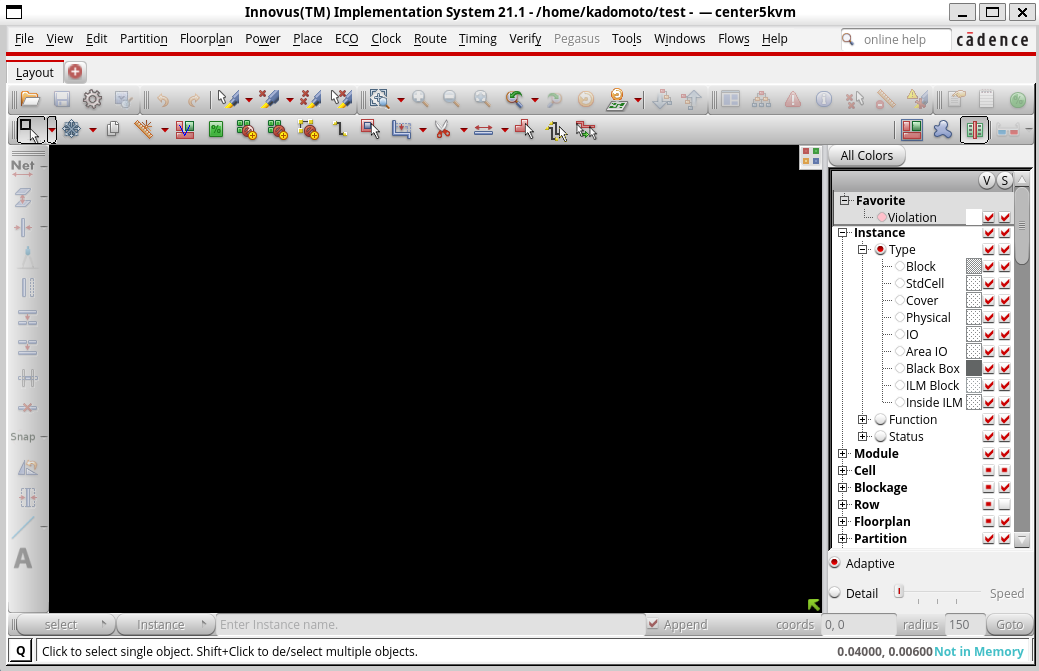Click the red plus new tab icon
Image resolution: width=1039 pixels, height=671 pixels.
75,72
